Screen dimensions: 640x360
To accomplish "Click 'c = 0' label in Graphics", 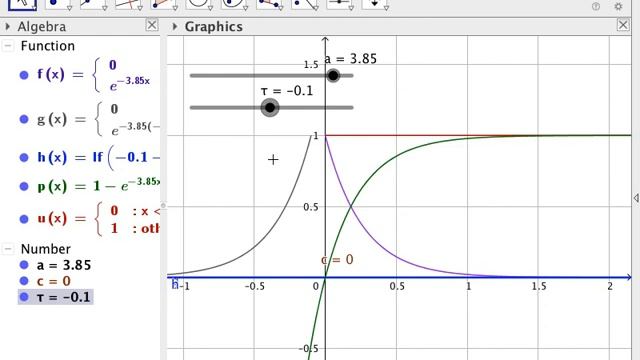I will [338, 260].
